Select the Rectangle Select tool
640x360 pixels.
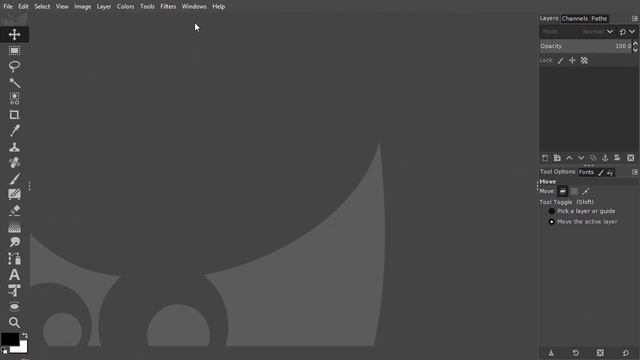pyautogui.click(x=14, y=51)
